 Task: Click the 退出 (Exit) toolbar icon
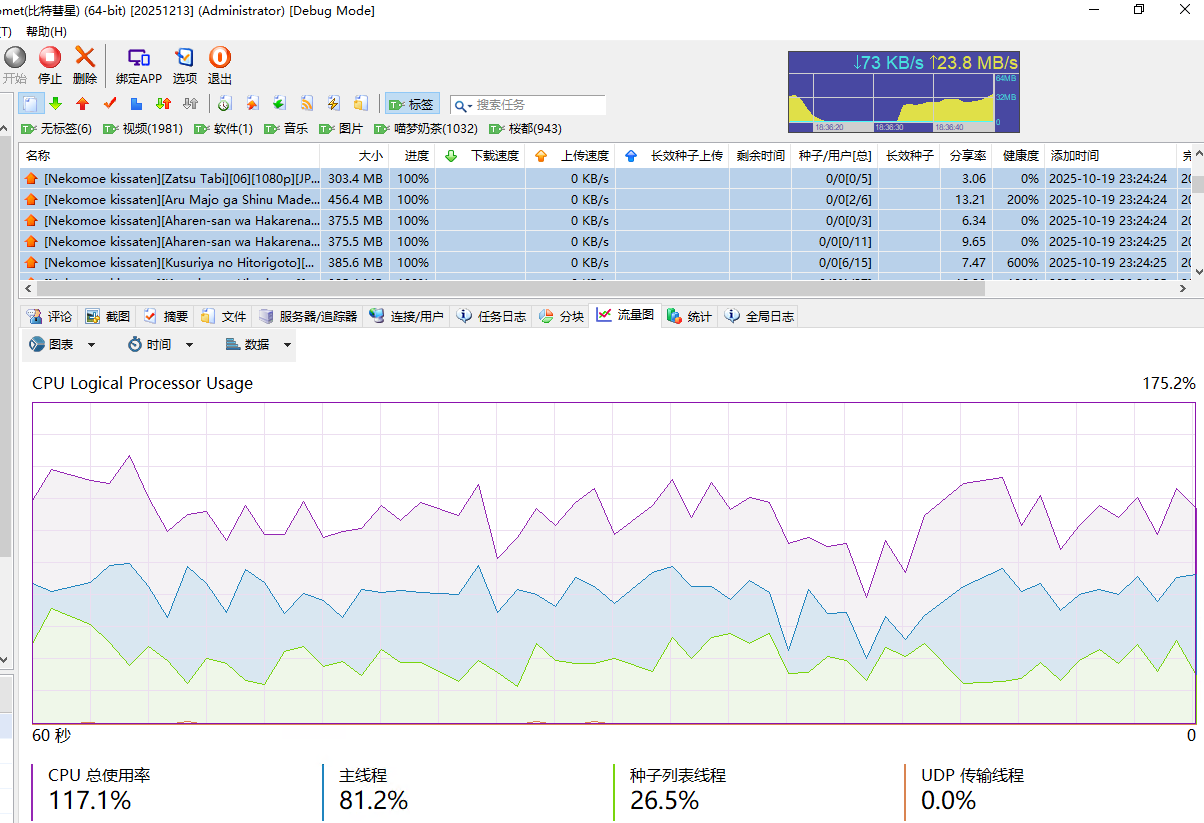[220, 65]
